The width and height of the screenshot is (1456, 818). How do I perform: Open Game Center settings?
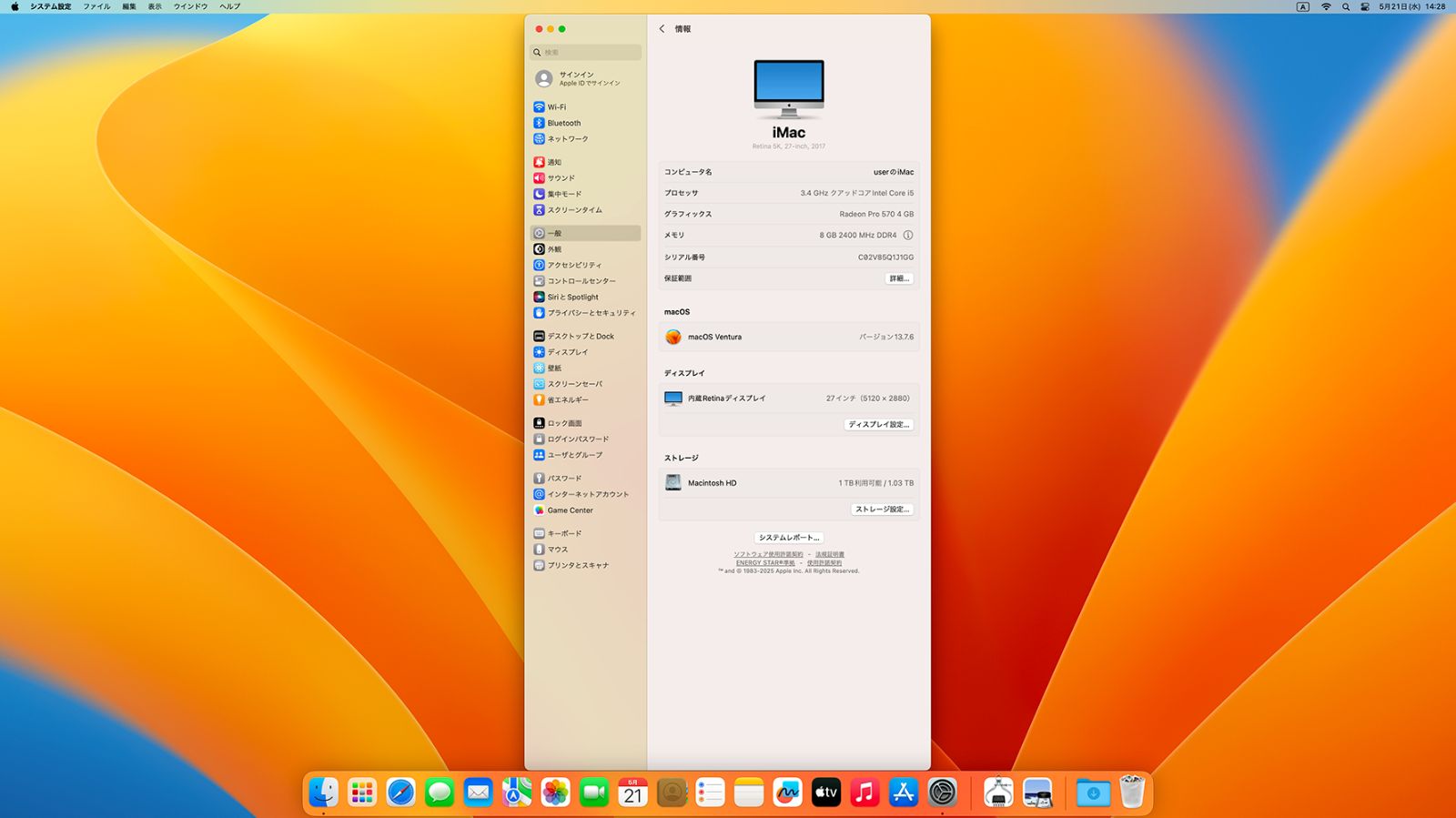click(586, 510)
